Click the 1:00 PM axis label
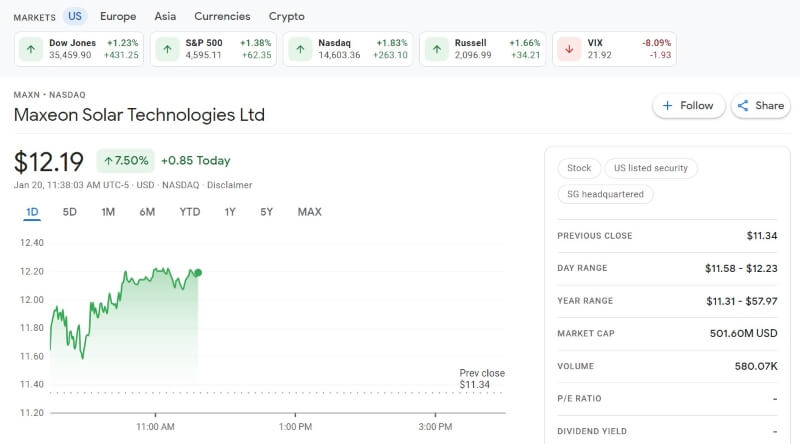800x444 pixels. pyautogui.click(x=295, y=427)
